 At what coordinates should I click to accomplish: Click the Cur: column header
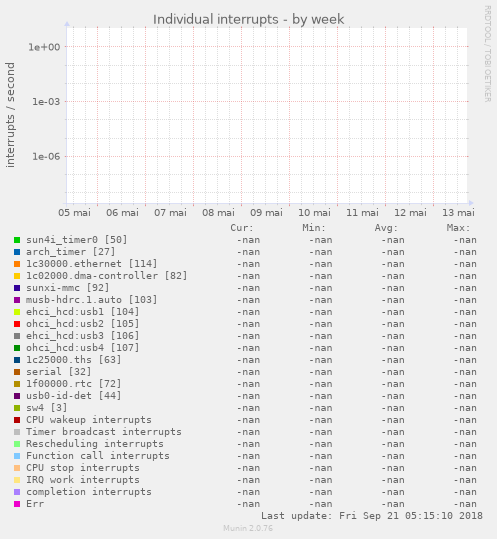click(242, 228)
